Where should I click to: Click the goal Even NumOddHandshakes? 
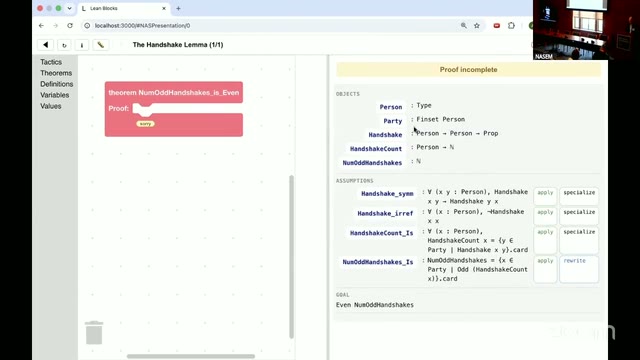pyautogui.click(x=375, y=305)
